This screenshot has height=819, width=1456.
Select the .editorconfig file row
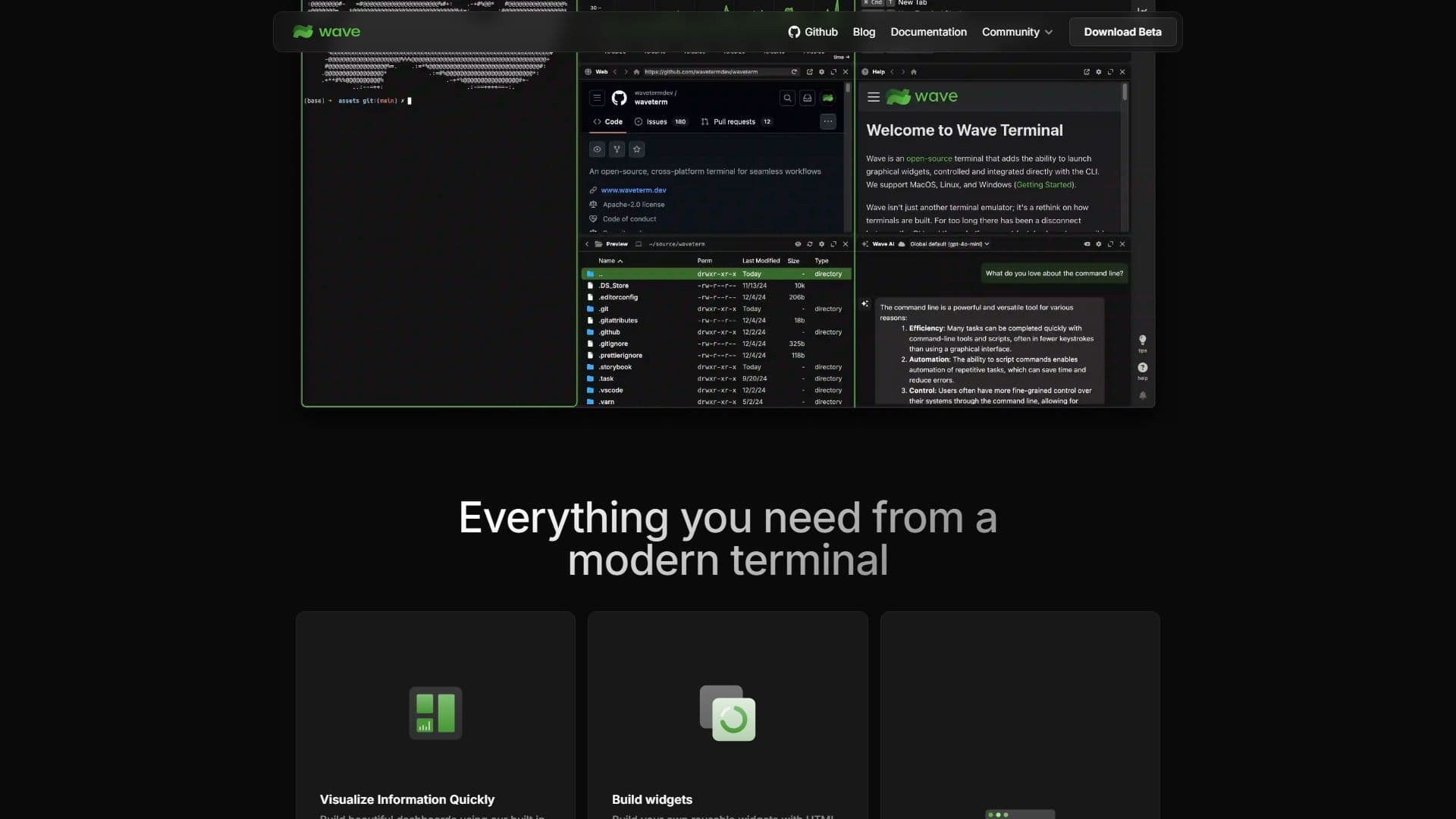tap(717, 297)
